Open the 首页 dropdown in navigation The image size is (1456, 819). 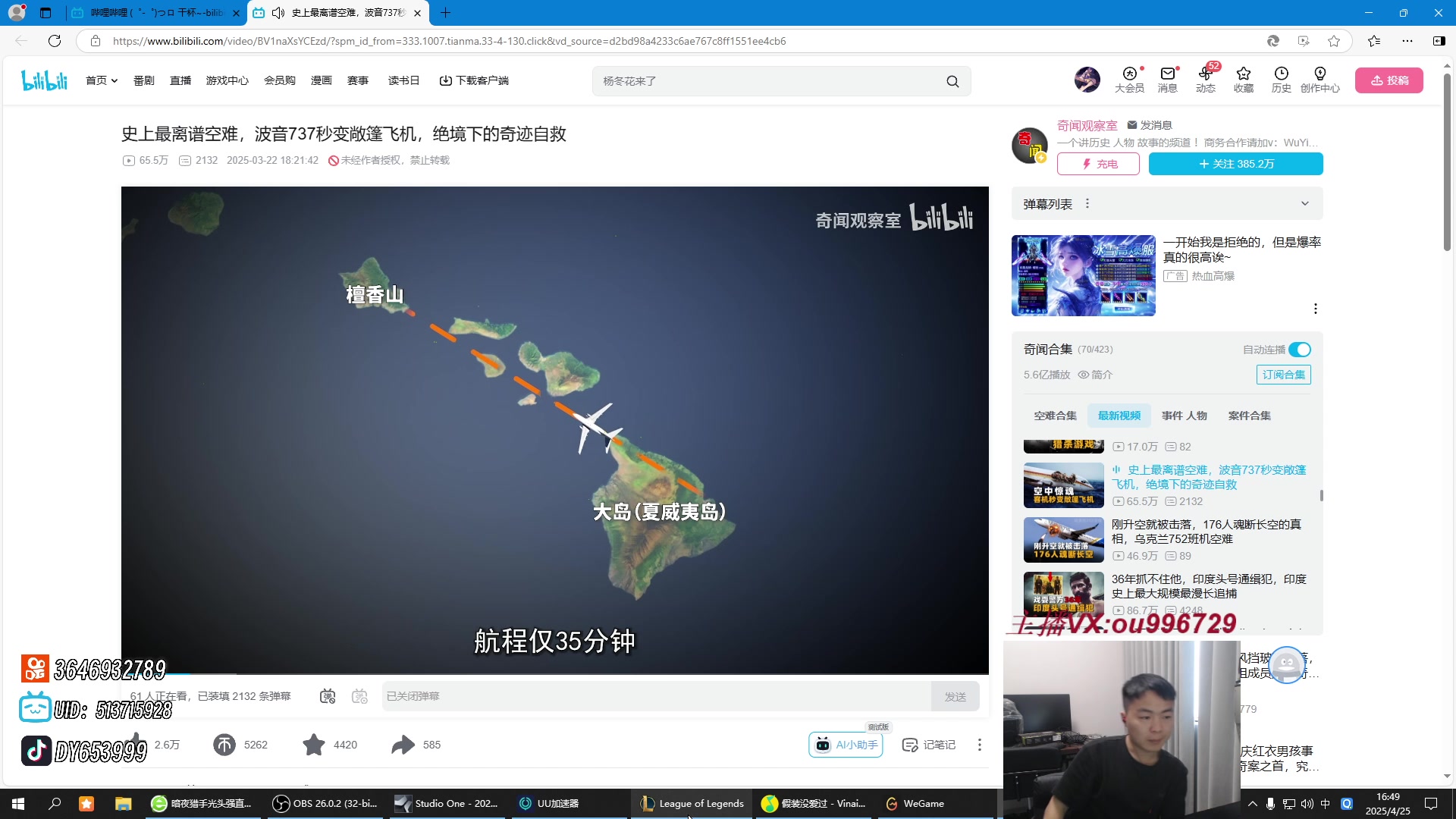(101, 80)
